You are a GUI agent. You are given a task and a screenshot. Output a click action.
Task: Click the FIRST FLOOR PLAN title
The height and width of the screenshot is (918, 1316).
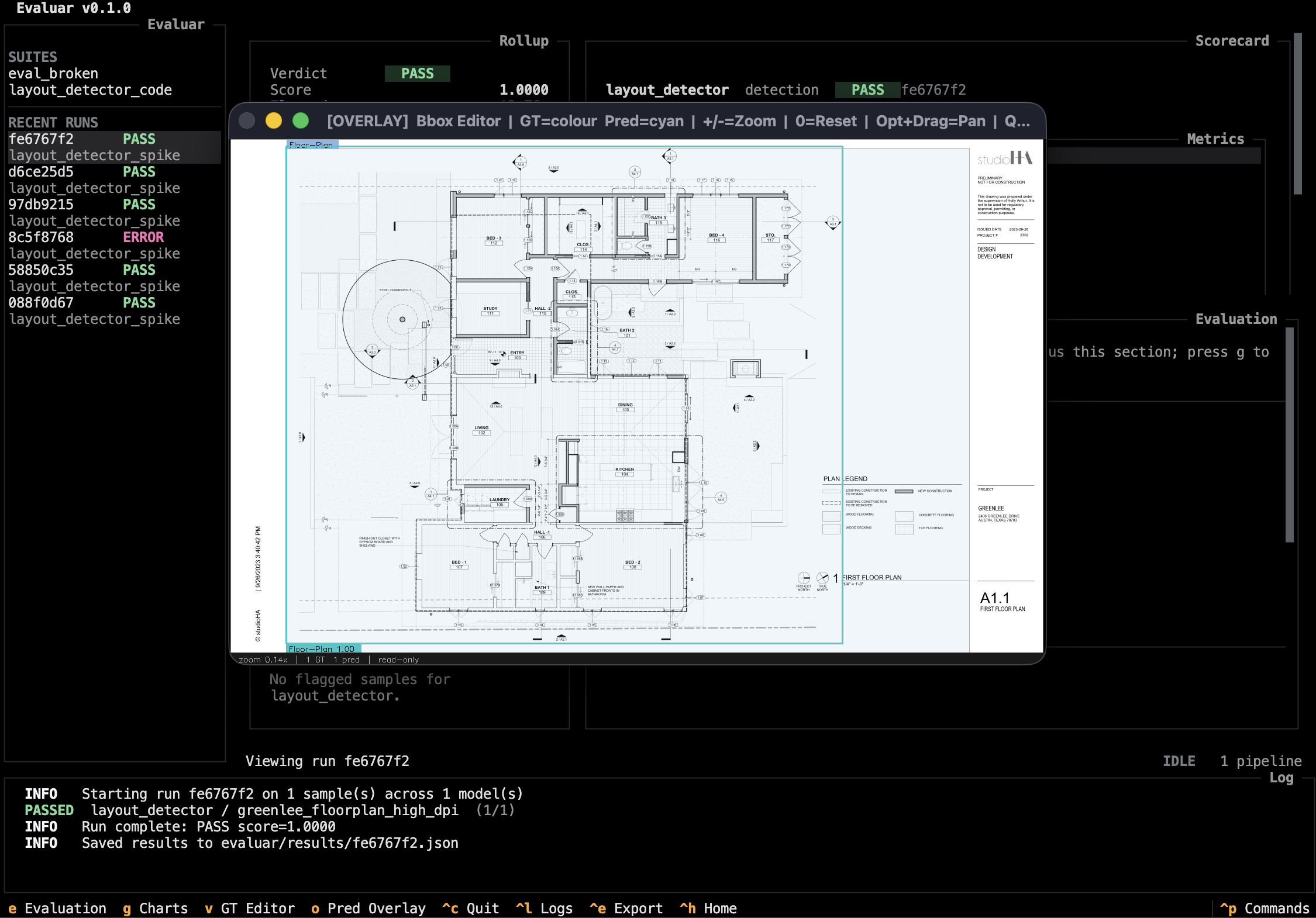point(872,577)
